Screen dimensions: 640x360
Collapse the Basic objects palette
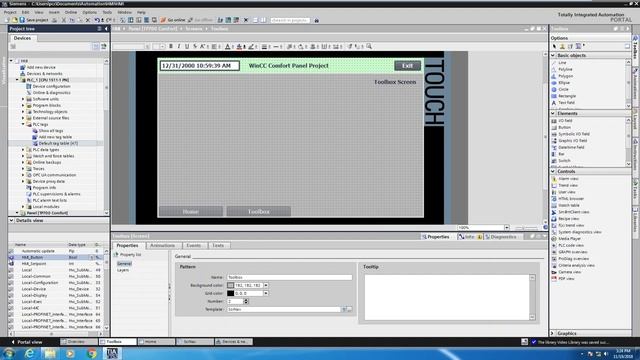[x=553, y=55]
